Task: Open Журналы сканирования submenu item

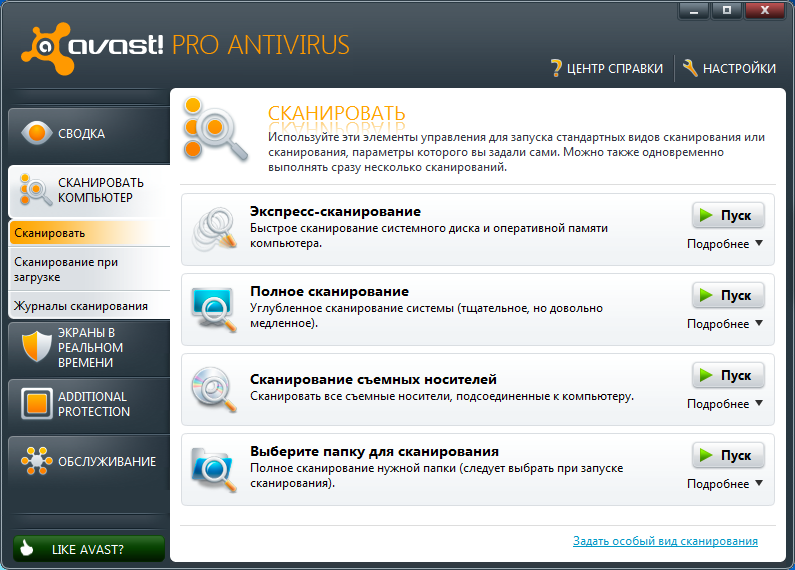Action: 82,306
